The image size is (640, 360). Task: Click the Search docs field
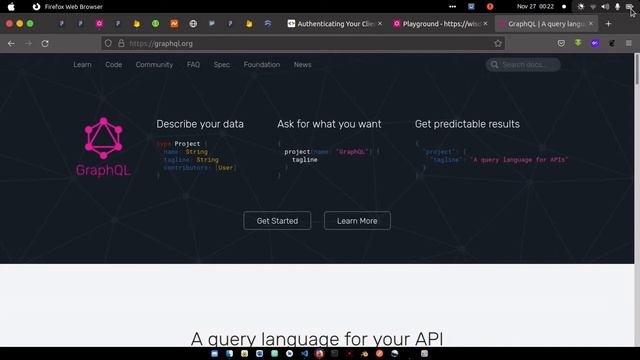point(523,64)
